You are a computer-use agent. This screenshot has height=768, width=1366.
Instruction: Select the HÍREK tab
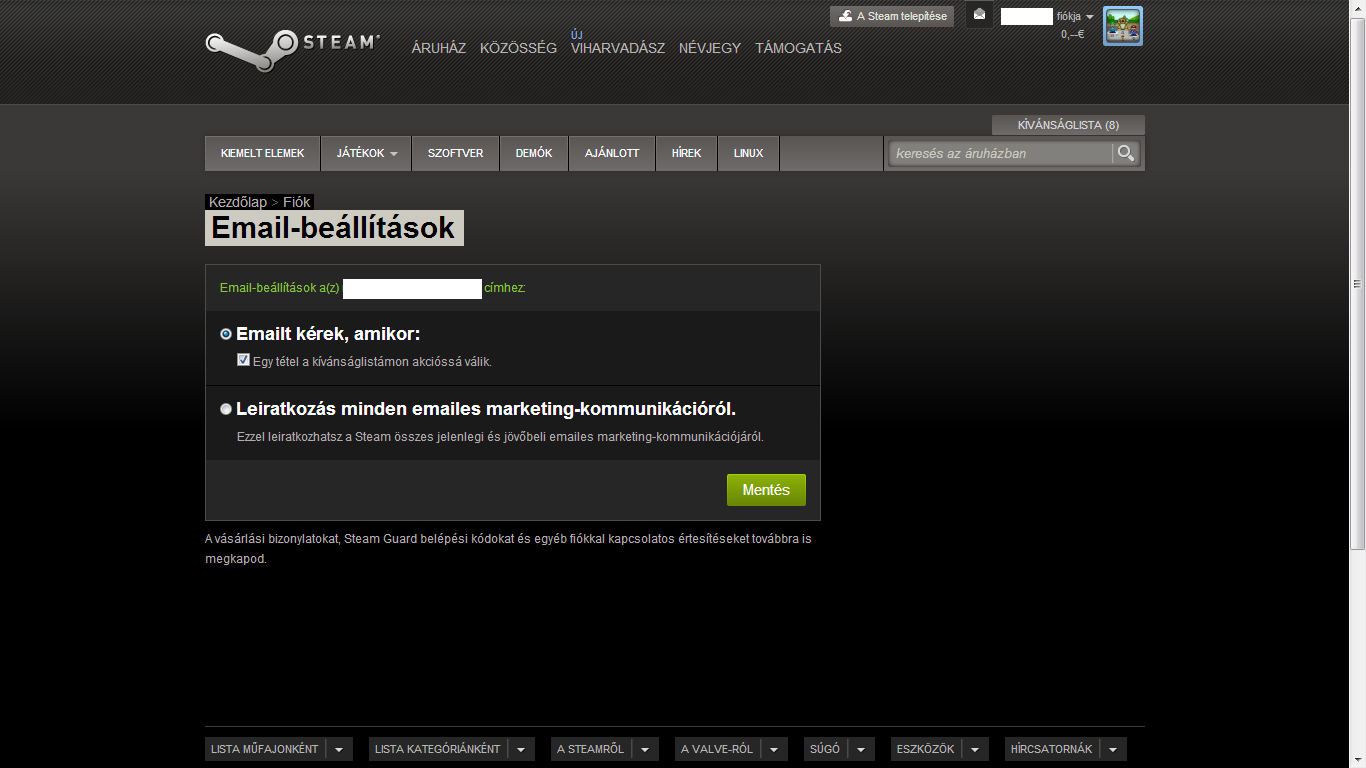click(x=686, y=153)
